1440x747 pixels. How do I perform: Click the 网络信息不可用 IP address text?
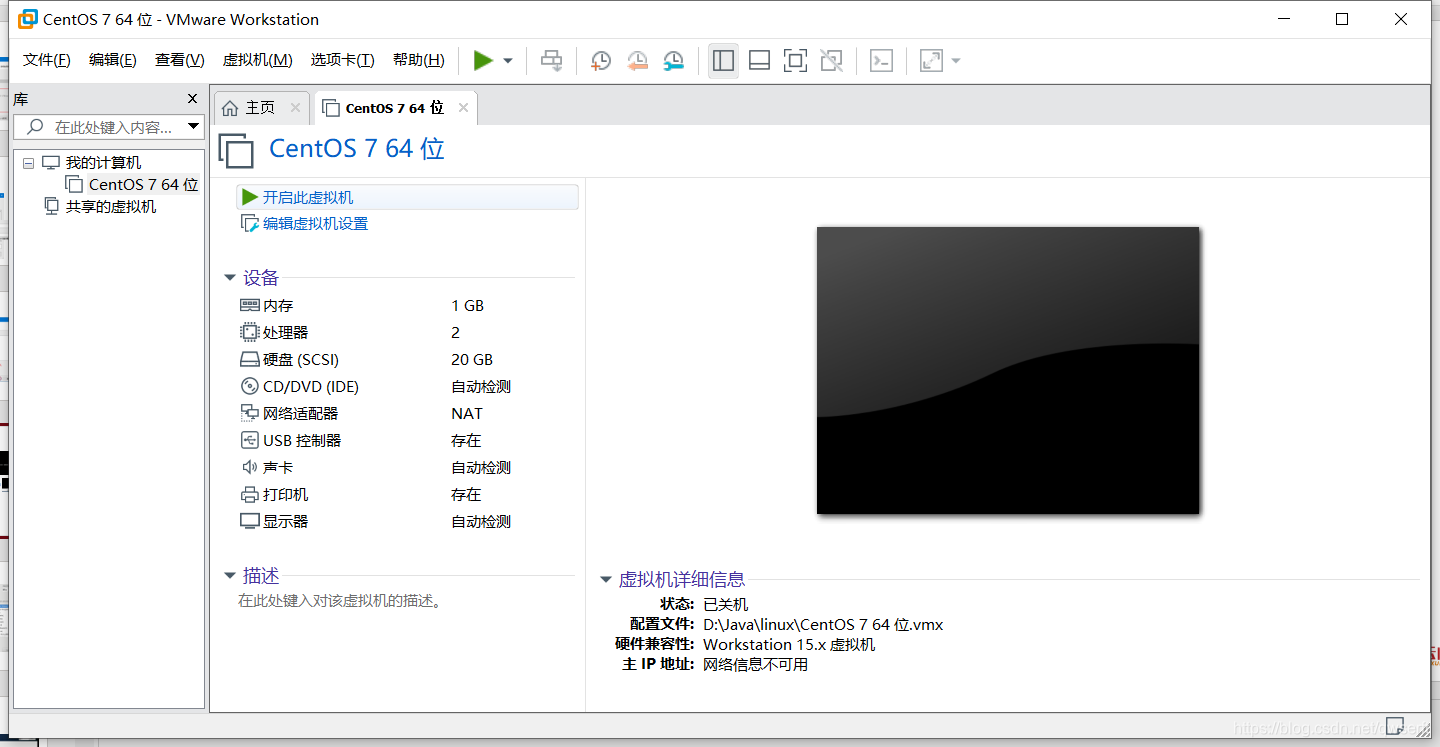(x=756, y=665)
